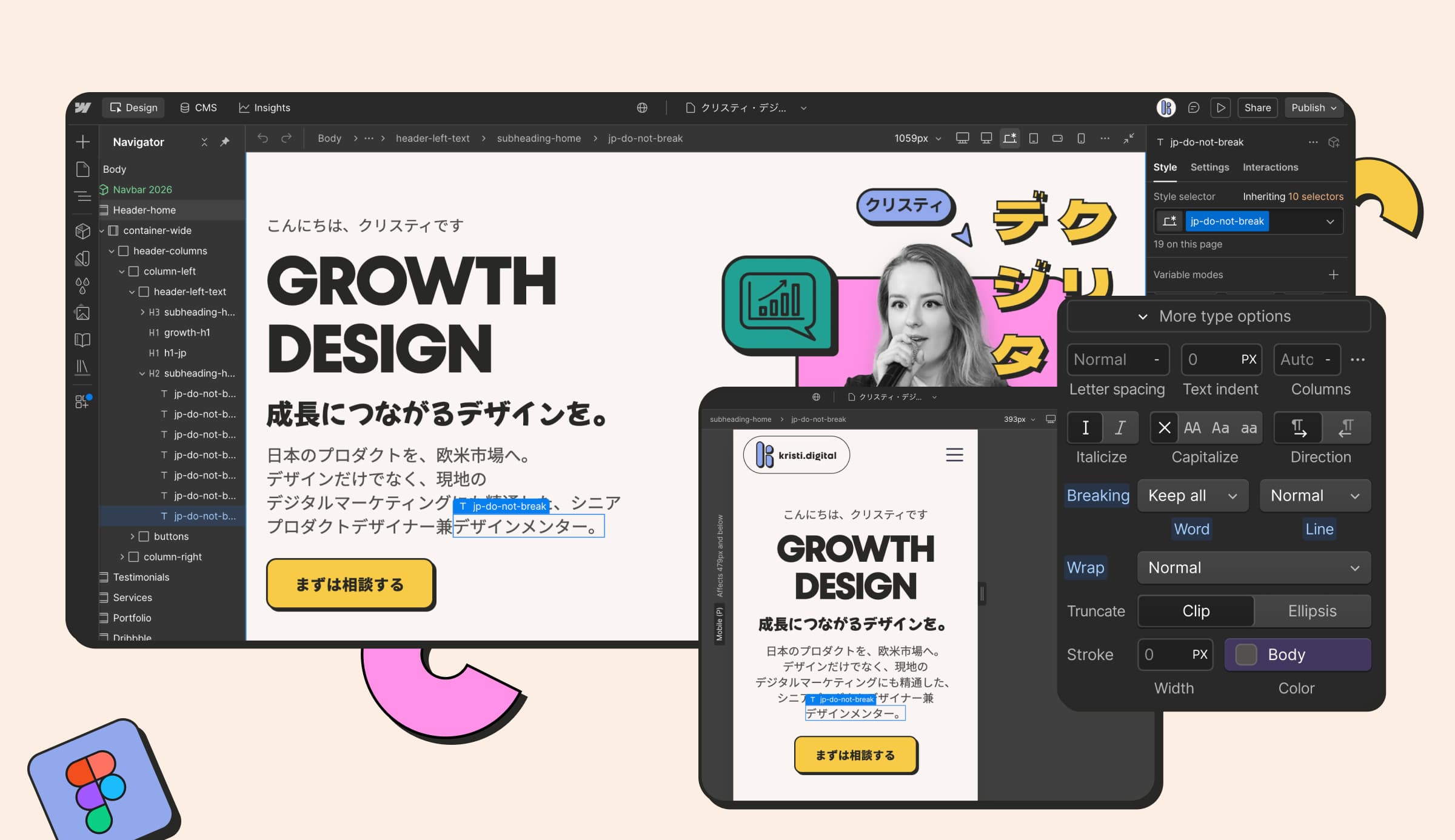Choose left-to-right text direction
Image resolution: width=1455 pixels, height=840 pixels.
pyautogui.click(x=1298, y=428)
